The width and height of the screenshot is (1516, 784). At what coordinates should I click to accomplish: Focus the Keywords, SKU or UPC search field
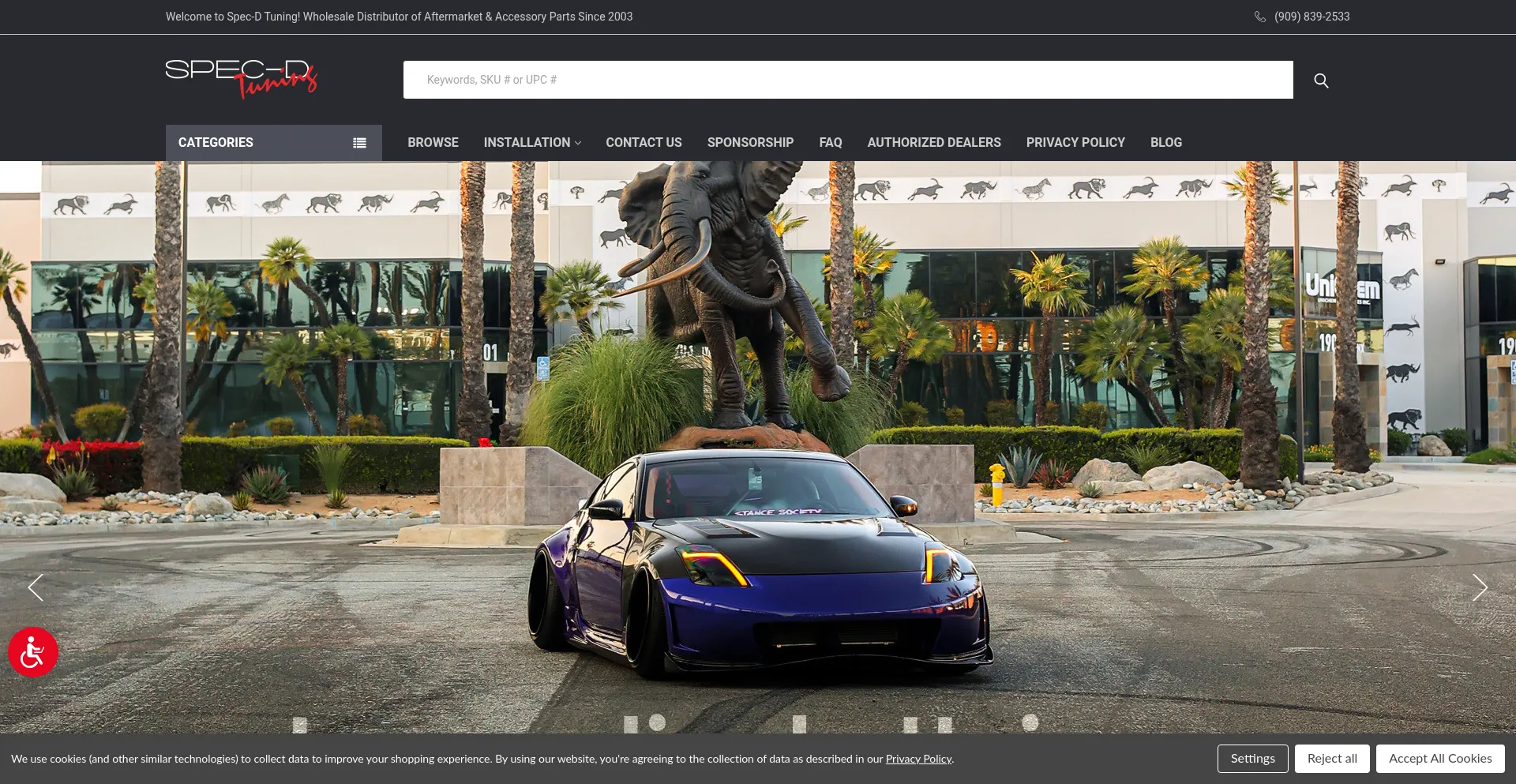(848, 80)
